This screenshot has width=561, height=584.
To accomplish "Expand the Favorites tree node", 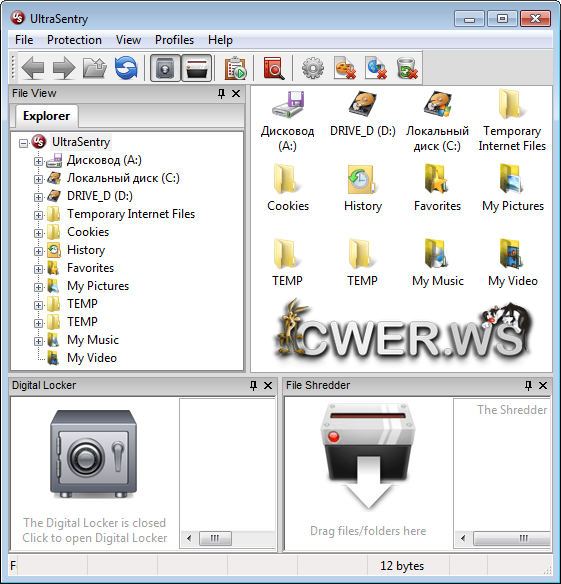I will click(38, 269).
